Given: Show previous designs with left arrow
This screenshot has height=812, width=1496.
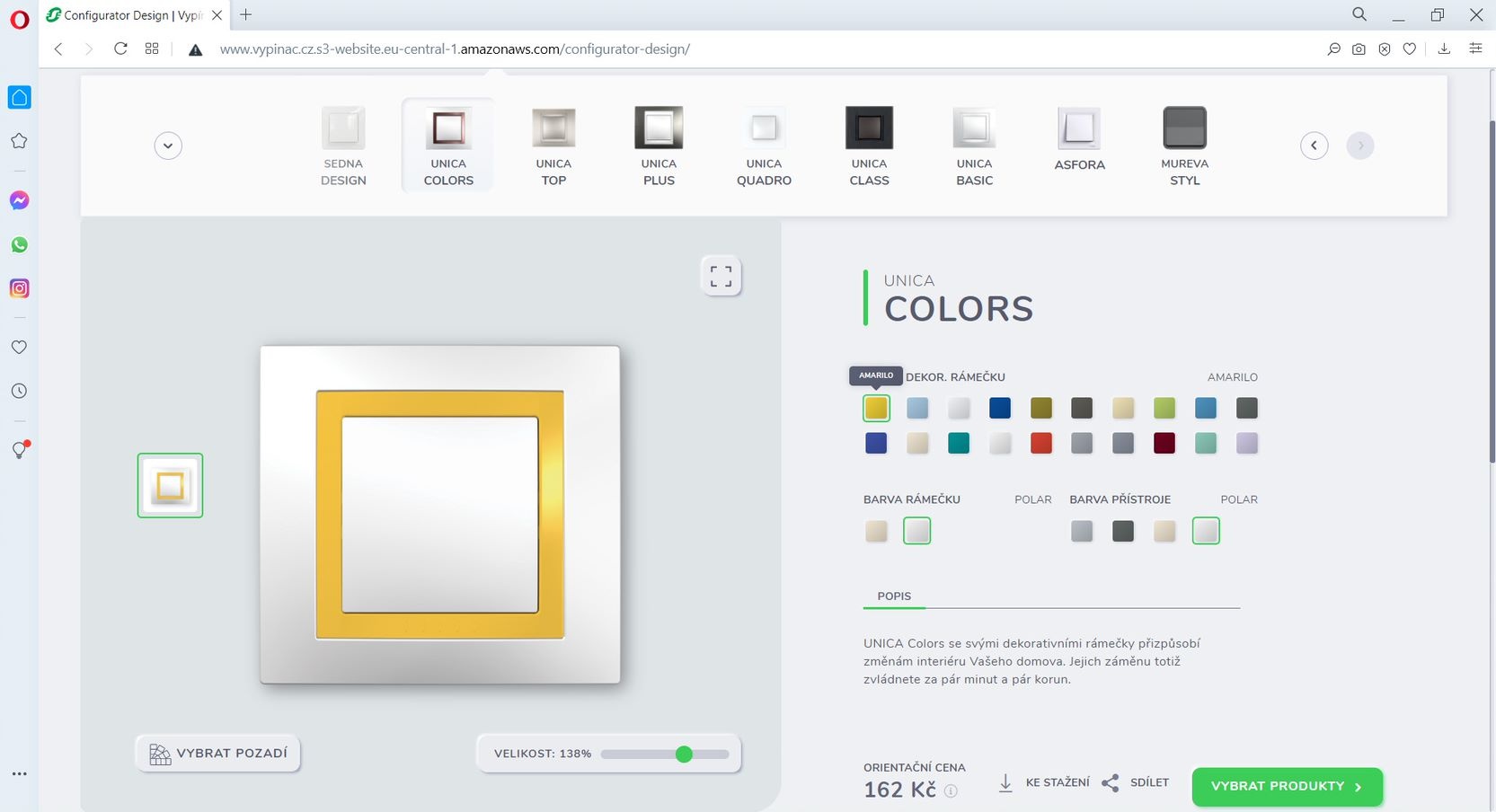Looking at the screenshot, I should point(1315,146).
